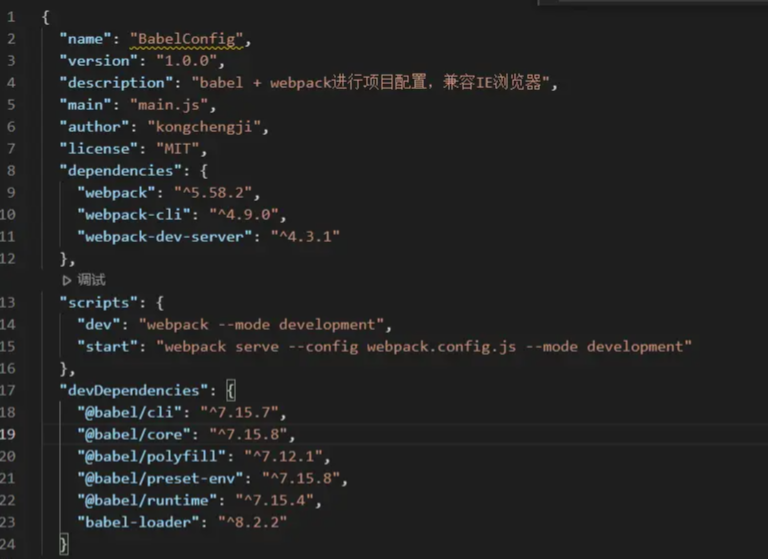
Task: Click the "main" key on line 5
Action: (85, 105)
